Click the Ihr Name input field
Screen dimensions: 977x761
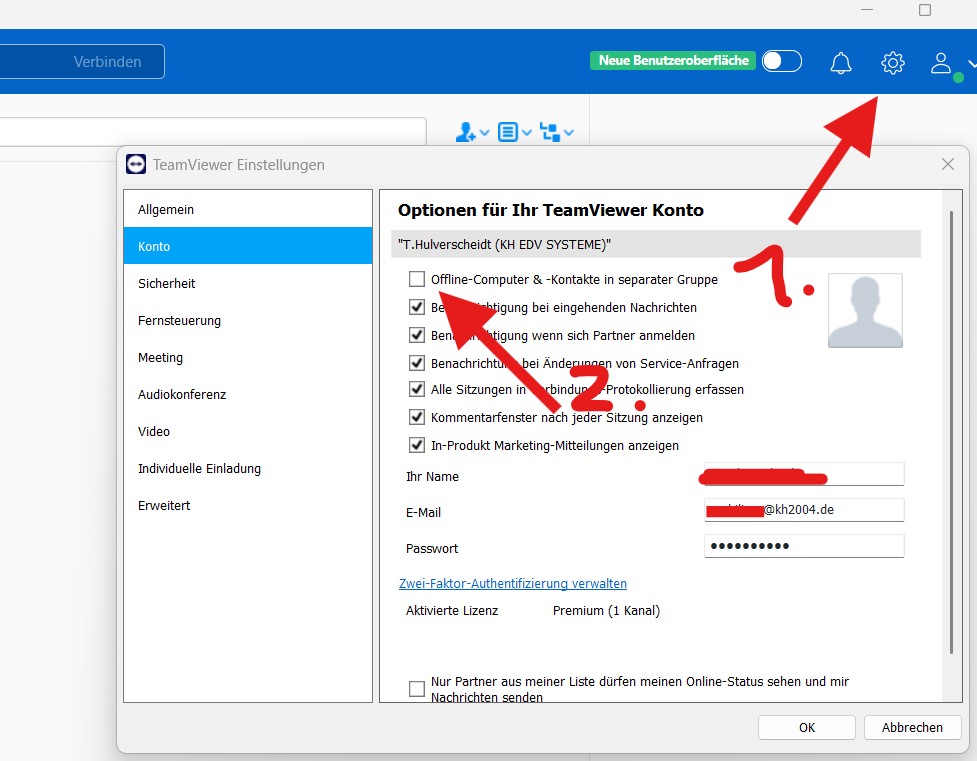coord(804,474)
